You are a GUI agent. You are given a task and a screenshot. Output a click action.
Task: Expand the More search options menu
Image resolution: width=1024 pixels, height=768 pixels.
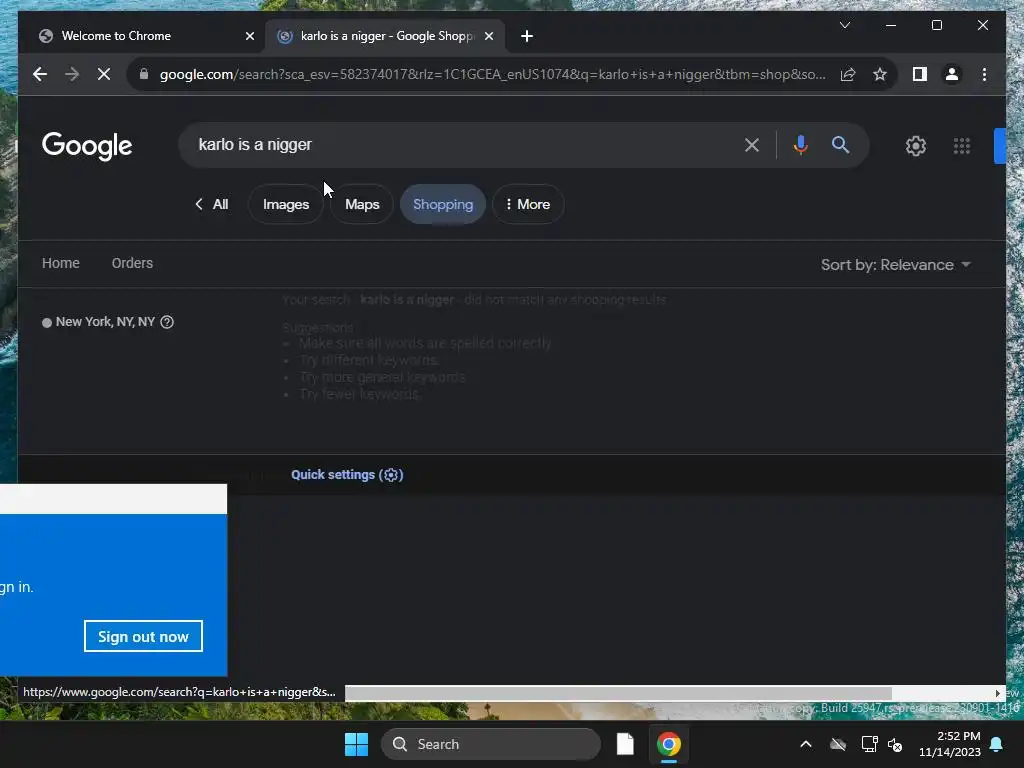(x=528, y=204)
